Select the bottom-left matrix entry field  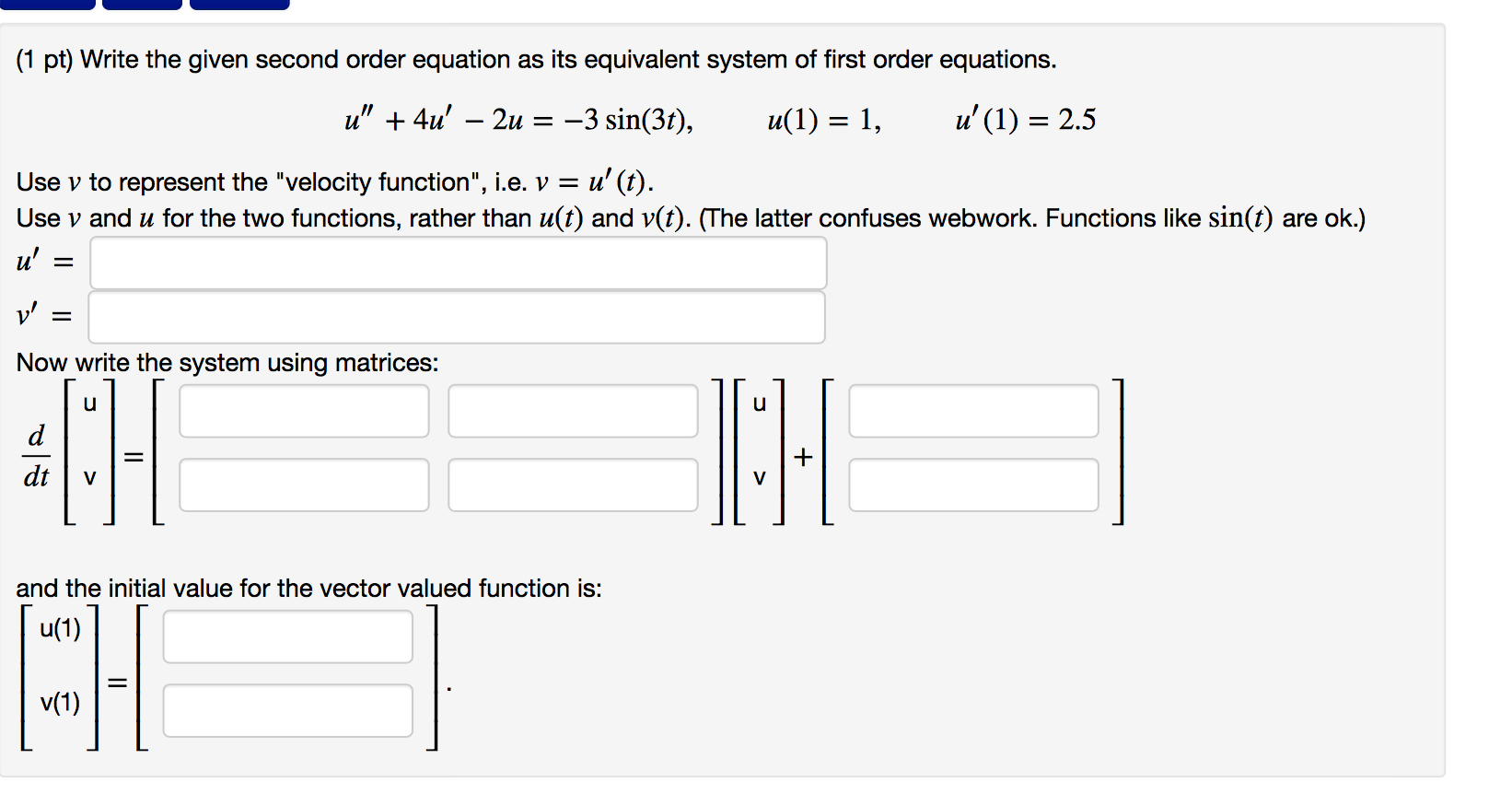pyautogui.click(x=304, y=484)
